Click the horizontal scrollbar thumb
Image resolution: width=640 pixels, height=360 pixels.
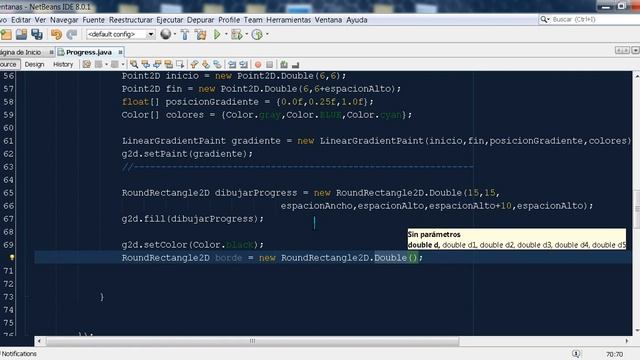pos(252,341)
